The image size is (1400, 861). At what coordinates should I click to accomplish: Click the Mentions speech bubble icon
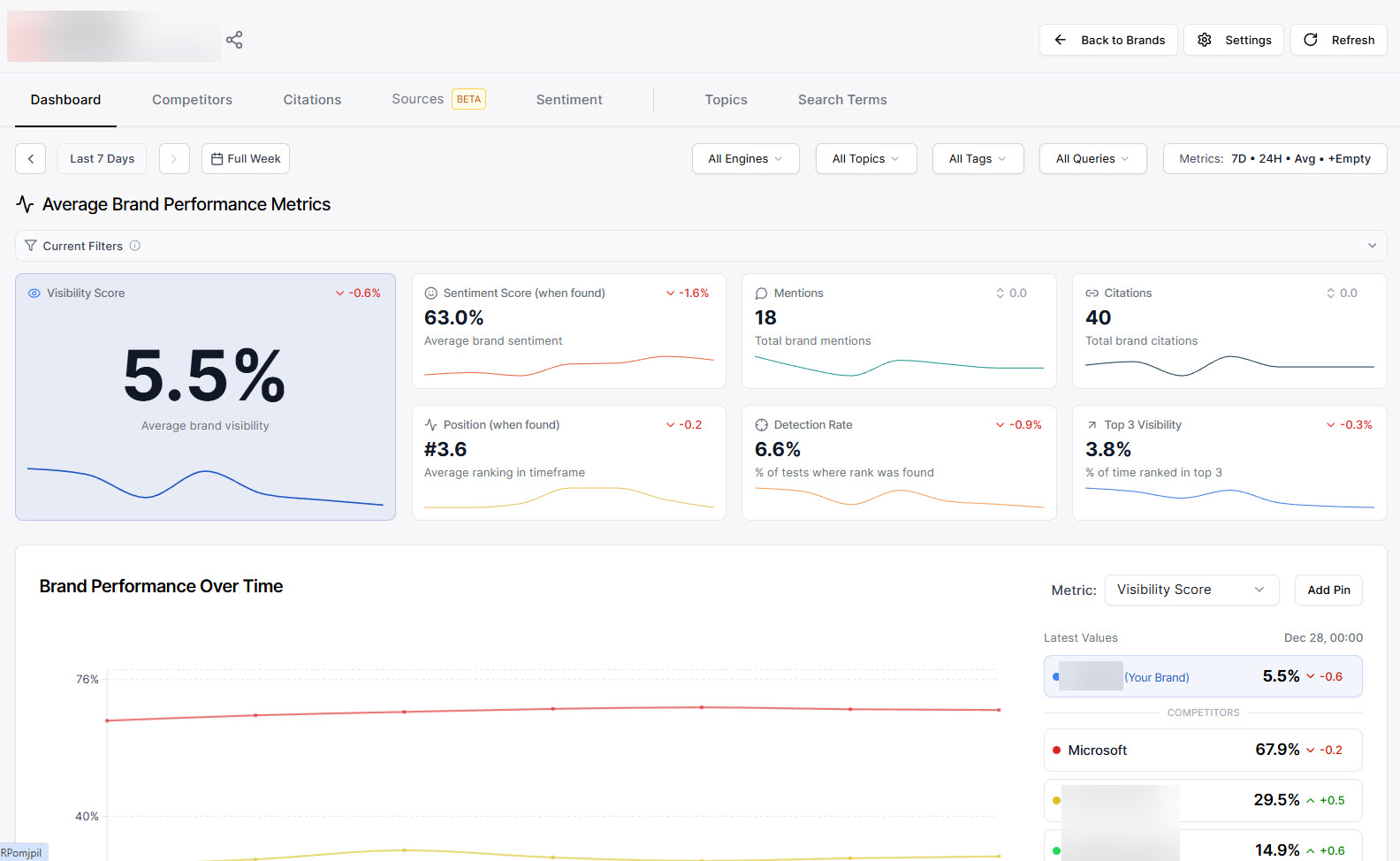pos(761,293)
